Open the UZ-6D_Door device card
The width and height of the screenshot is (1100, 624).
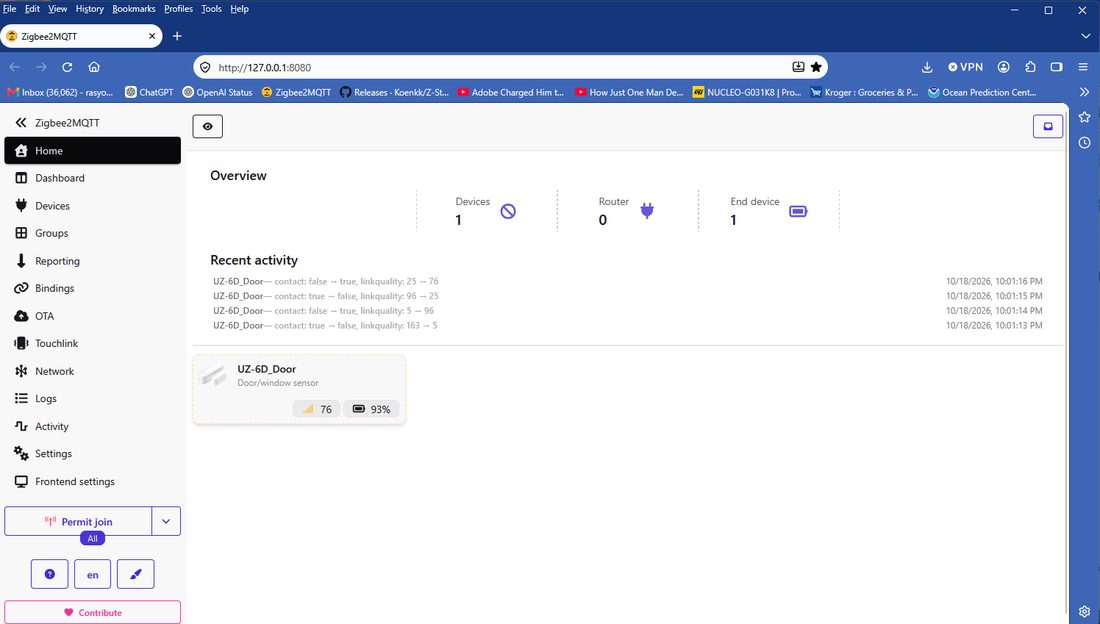[x=300, y=390]
